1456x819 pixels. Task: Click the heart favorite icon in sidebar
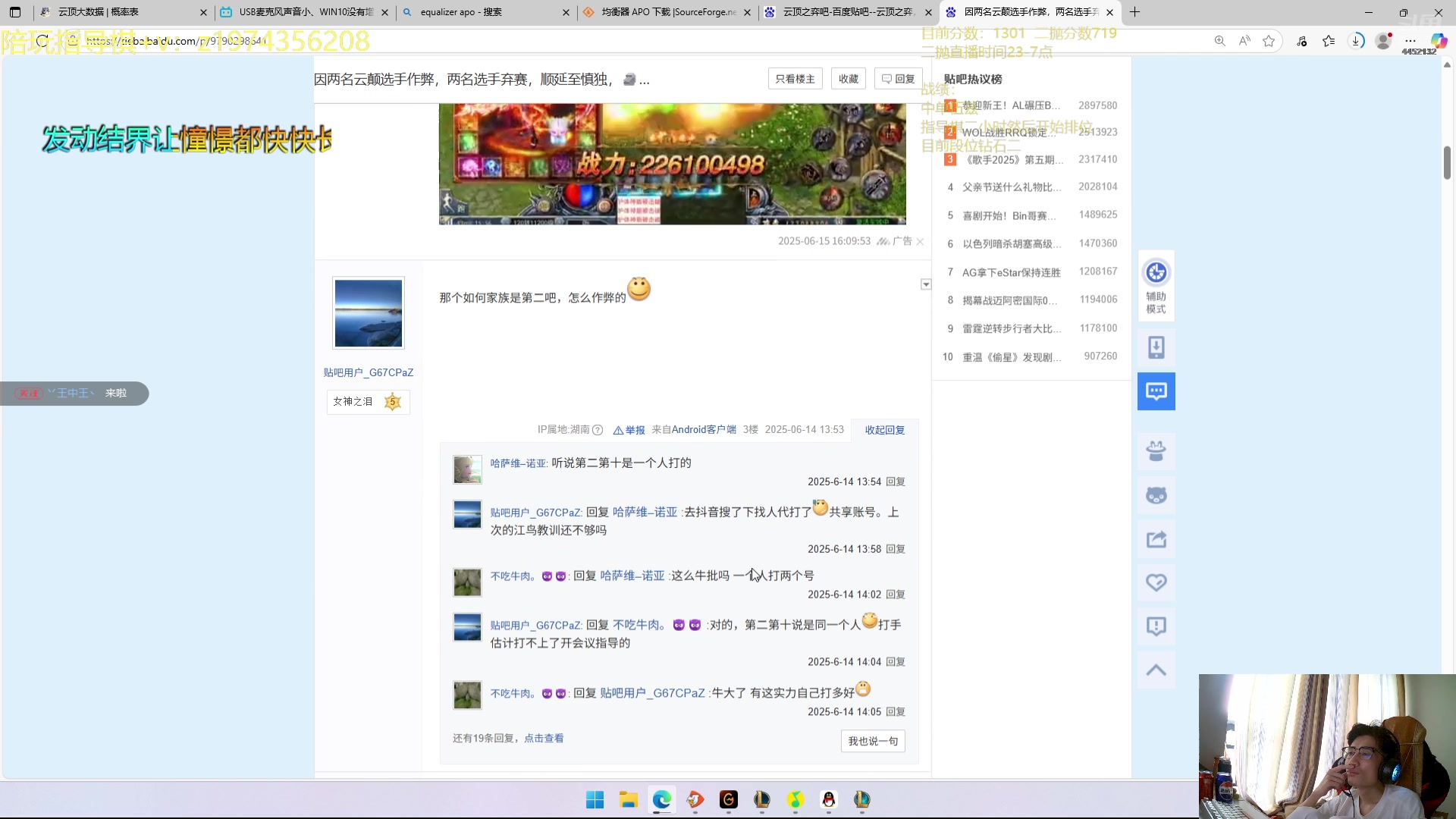pyautogui.click(x=1156, y=582)
